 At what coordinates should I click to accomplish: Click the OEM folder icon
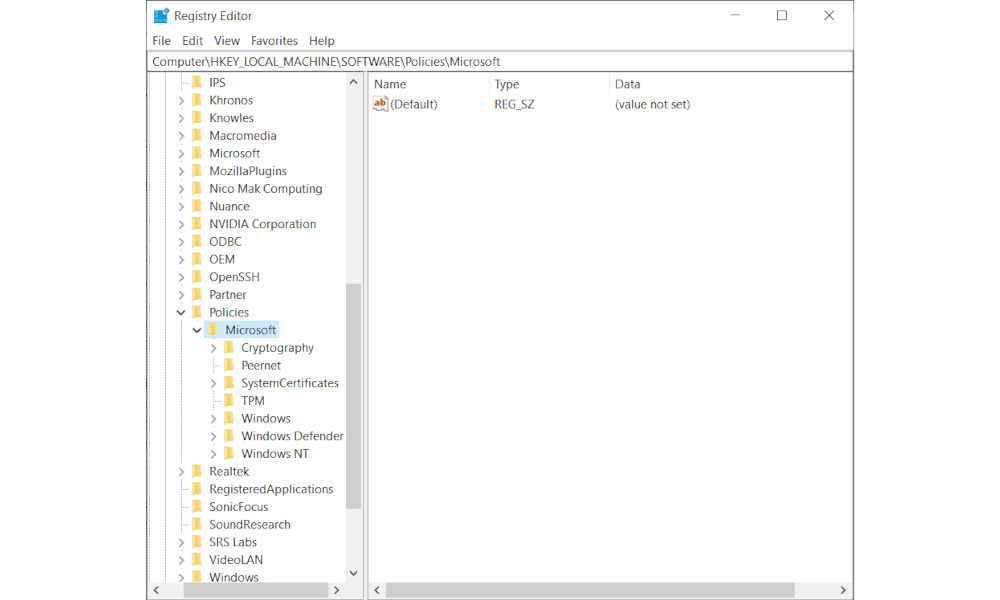[197, 259]
